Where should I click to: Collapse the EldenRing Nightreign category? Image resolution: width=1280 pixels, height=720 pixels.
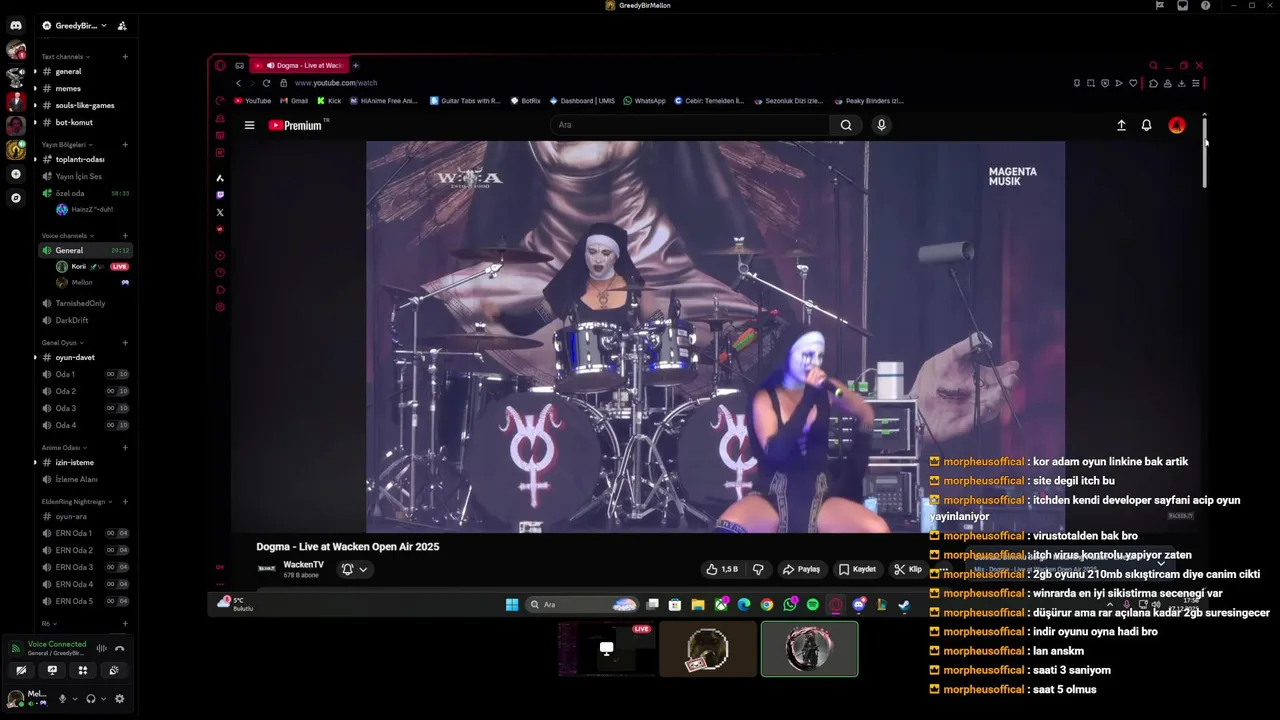coord(76,502)
